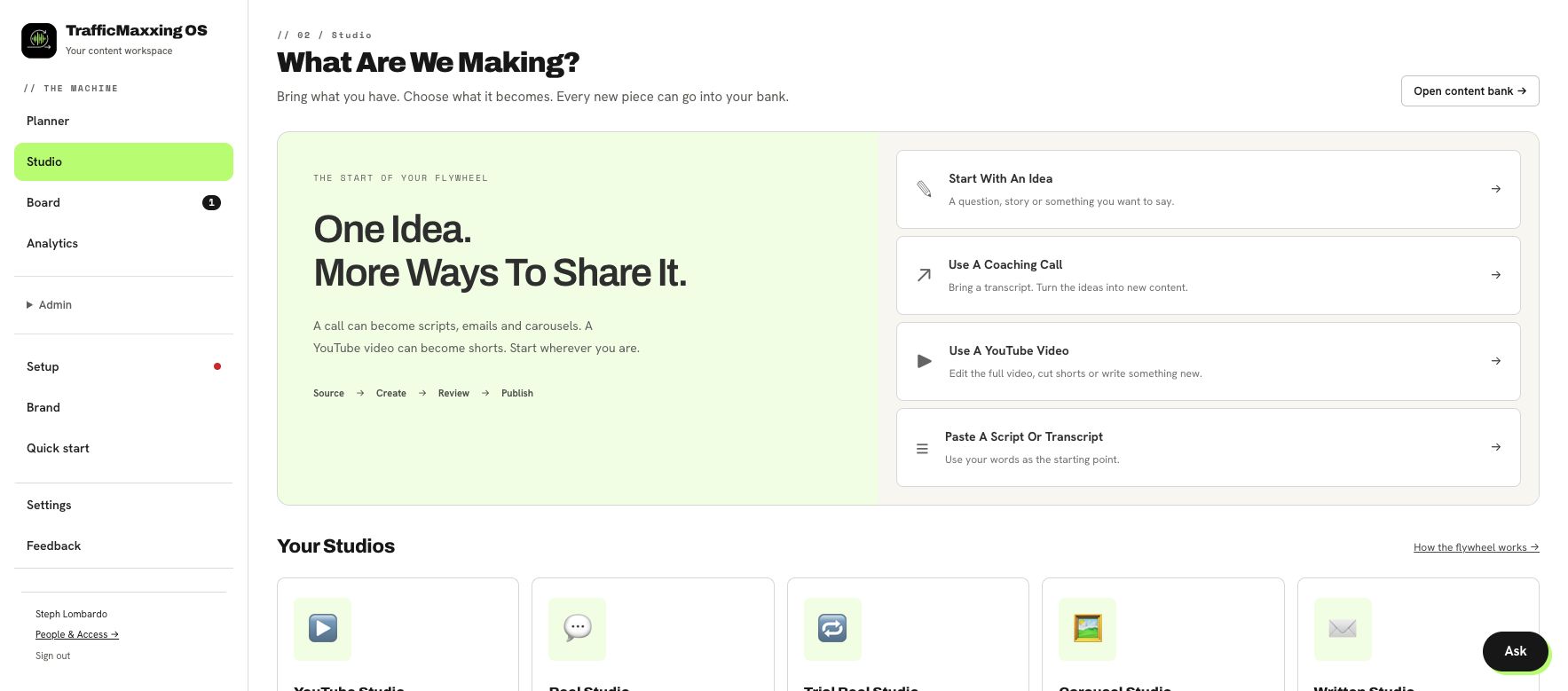
Task: Click the TrafficMaxxing OS logo icon
Action: 39,41
